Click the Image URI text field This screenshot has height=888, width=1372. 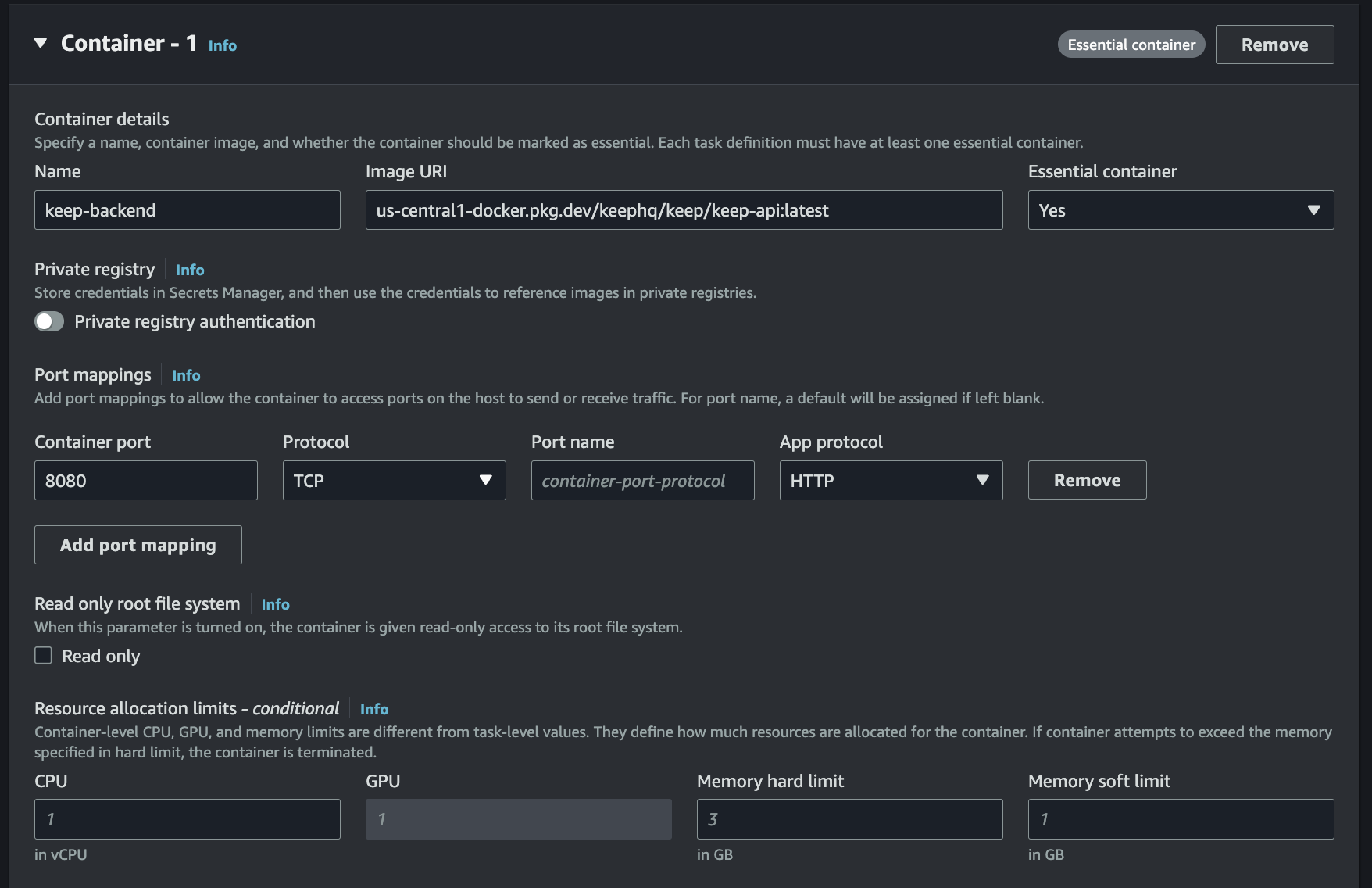684,210
